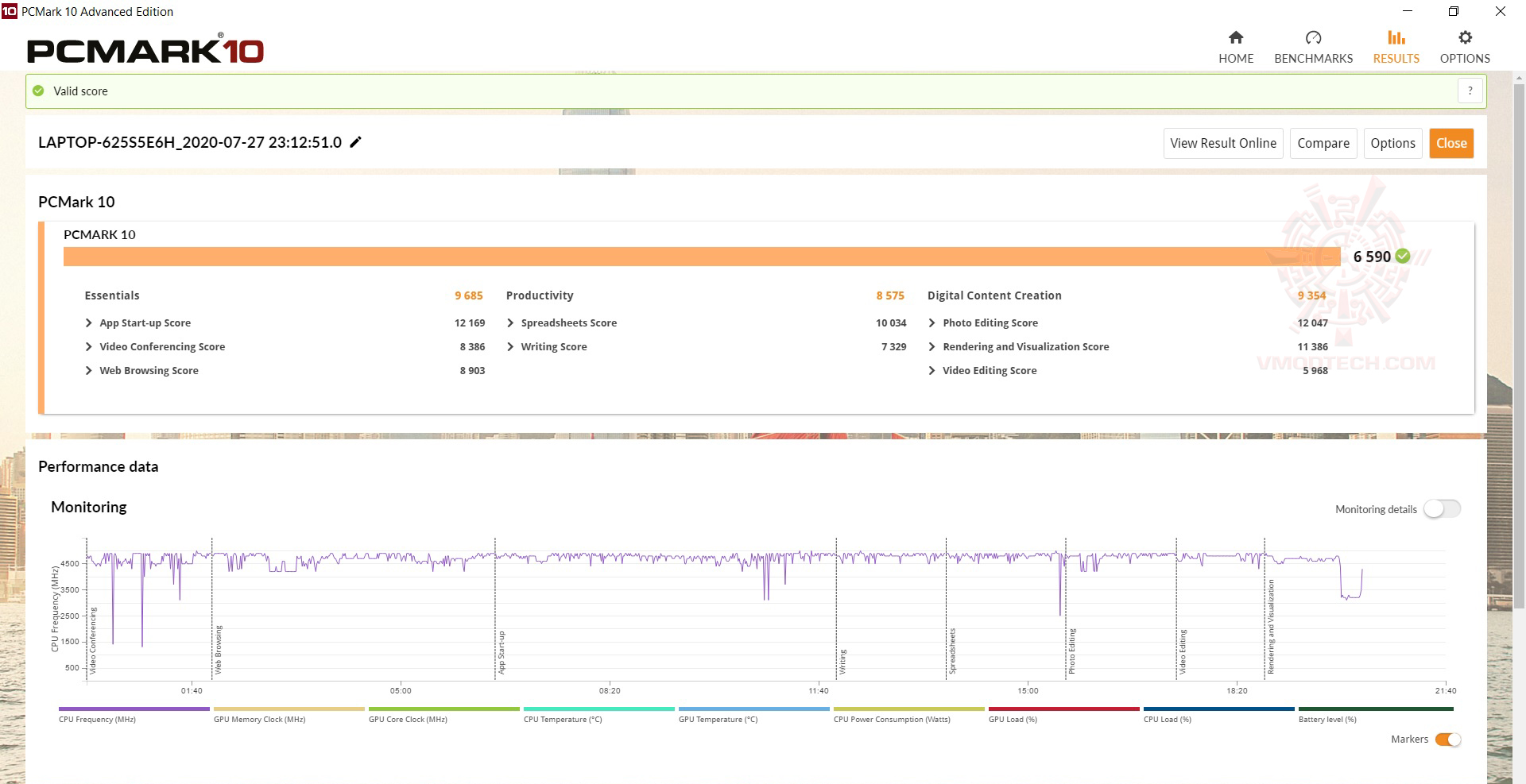Open Benchmarks via the gauge icon
Screen dimensions: 1526x784
click(x=1313, y=38)
